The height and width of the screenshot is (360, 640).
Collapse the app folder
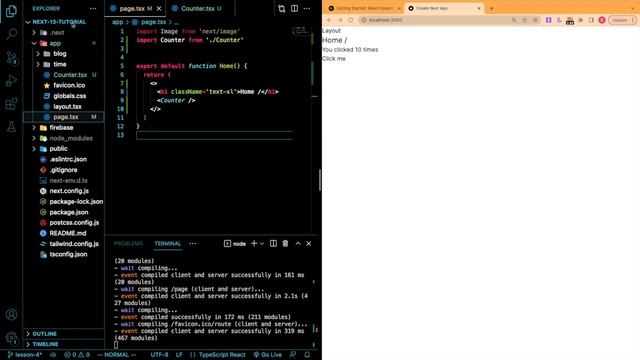(x=34, y=43)
